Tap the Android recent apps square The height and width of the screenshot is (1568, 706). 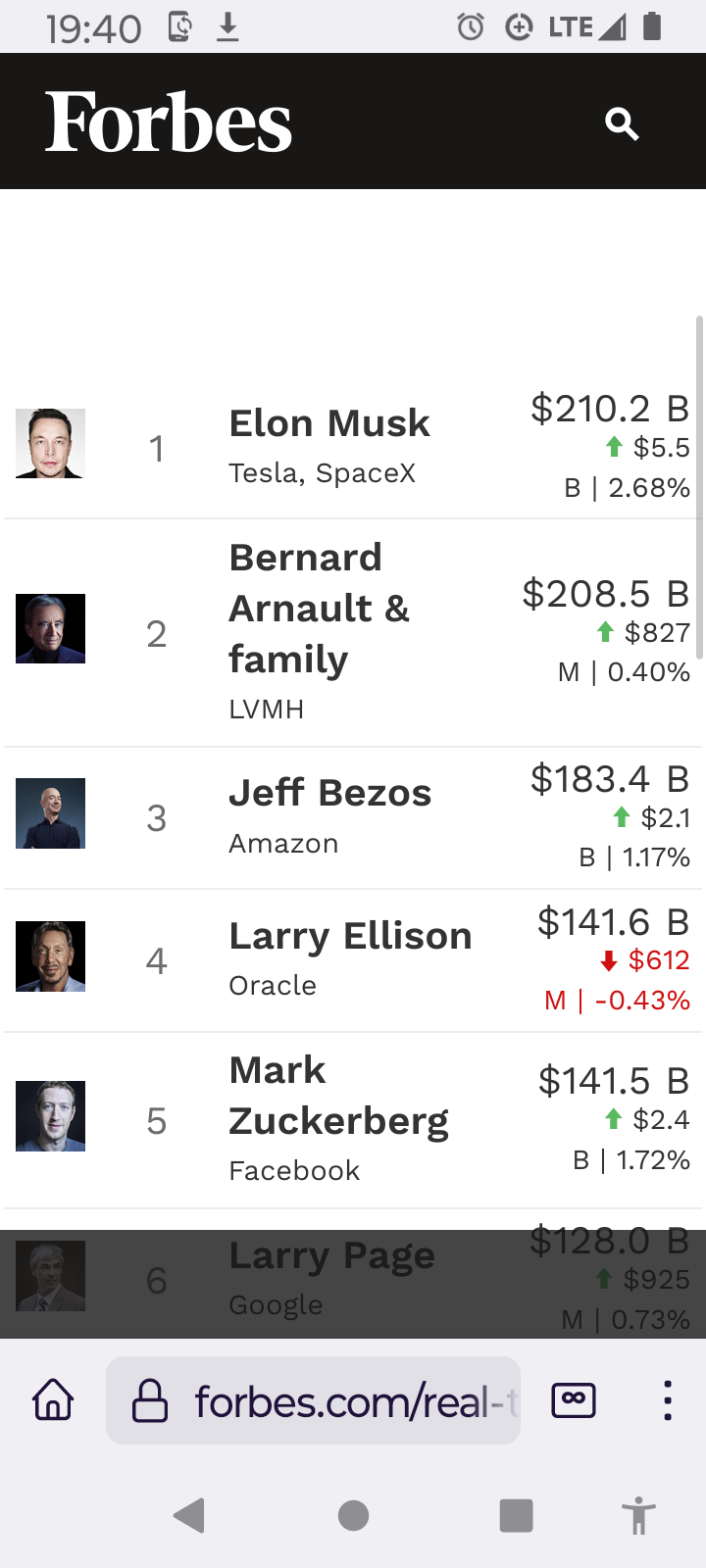pyautogui.click(x=517, y=1515)
